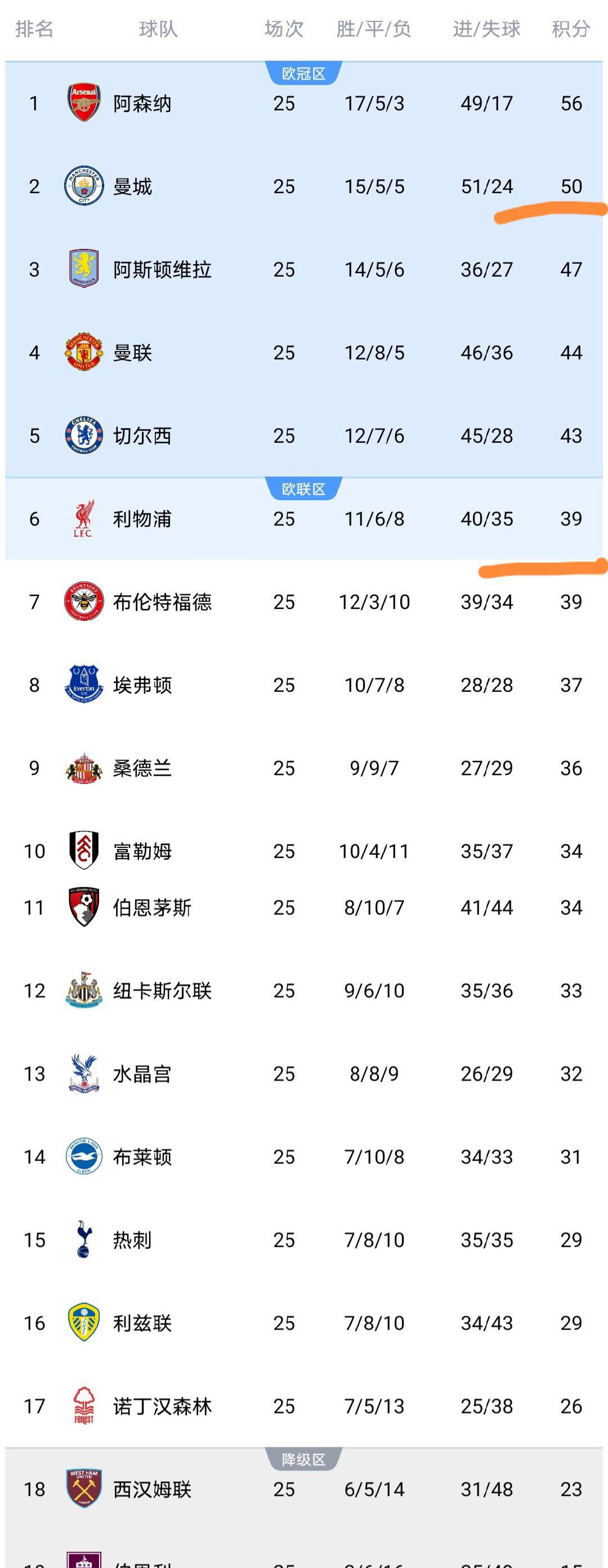Tap the Manchester City crest
The height and width of the screenshot is (1568, 608).
83,186
